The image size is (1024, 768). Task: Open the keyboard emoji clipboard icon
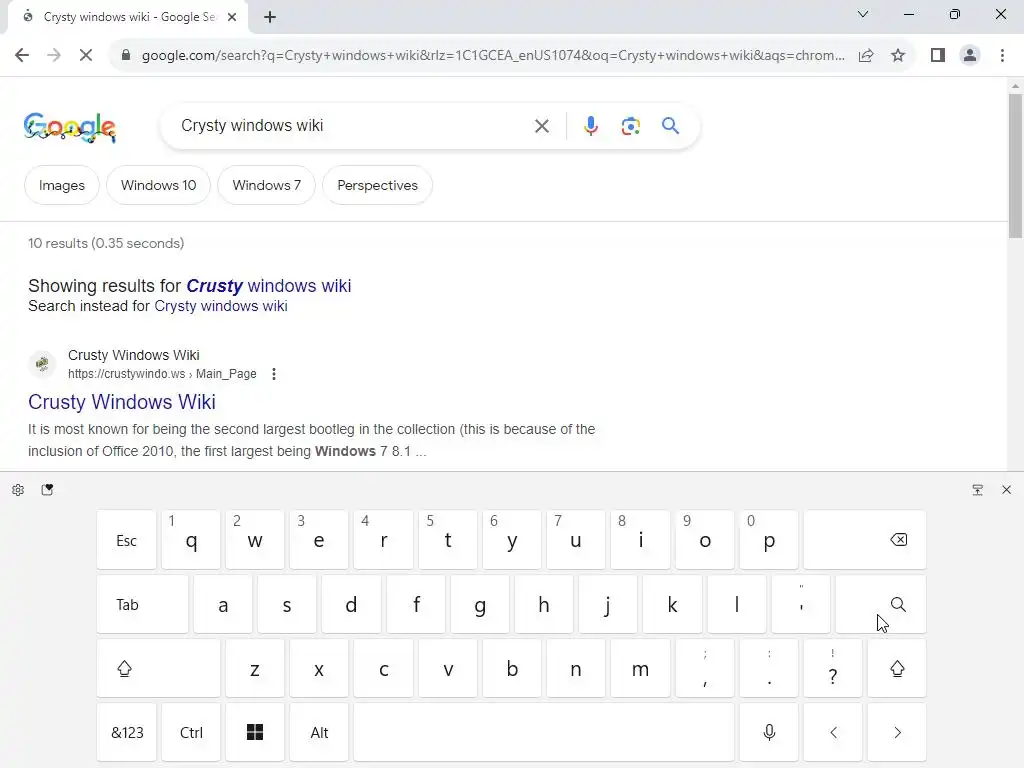[47, 490]
